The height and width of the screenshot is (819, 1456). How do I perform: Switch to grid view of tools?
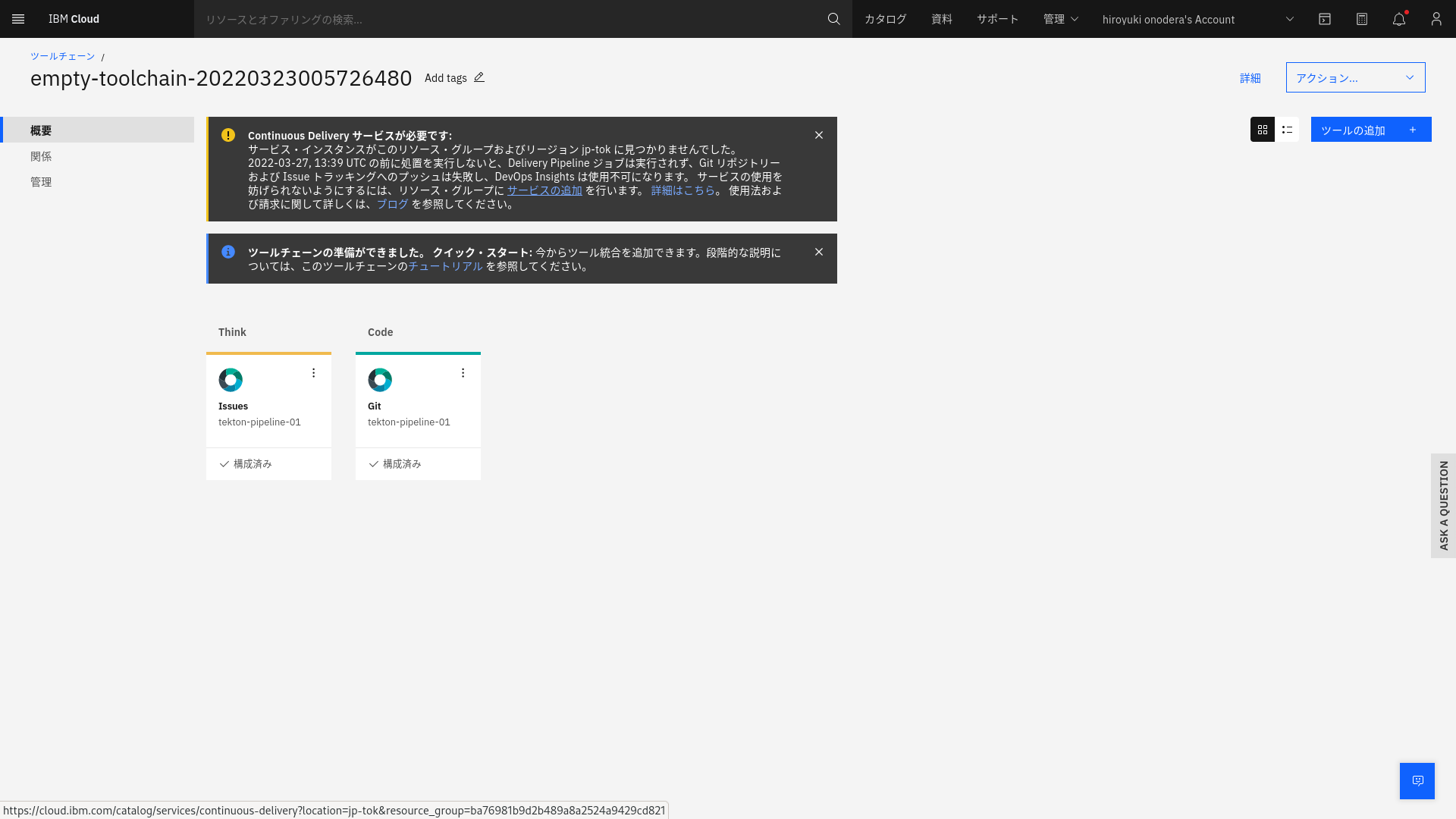coord(1262,130)
